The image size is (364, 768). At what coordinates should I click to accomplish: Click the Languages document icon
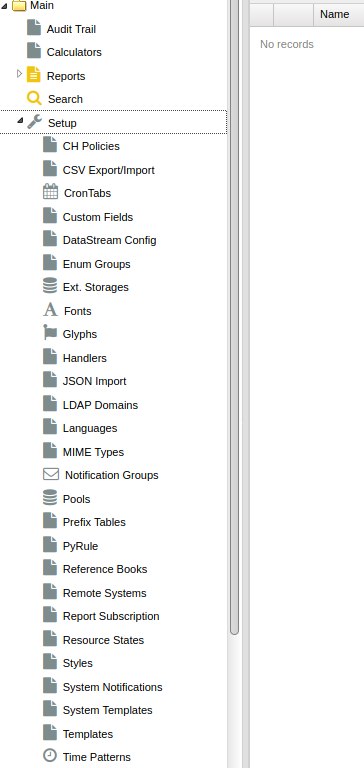(50, 427)
